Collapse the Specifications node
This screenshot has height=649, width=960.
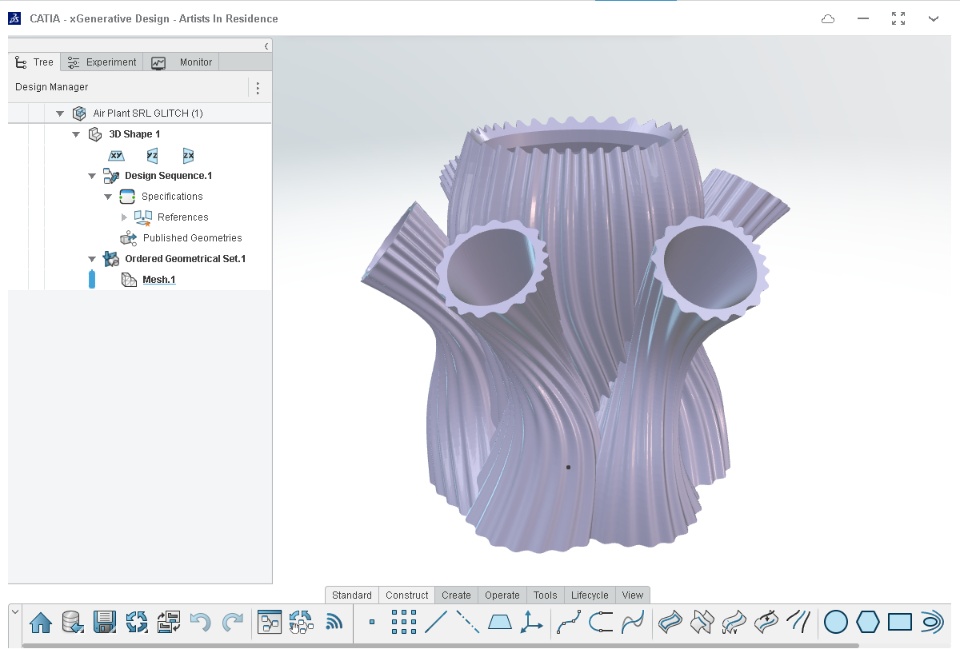[108, 197]
